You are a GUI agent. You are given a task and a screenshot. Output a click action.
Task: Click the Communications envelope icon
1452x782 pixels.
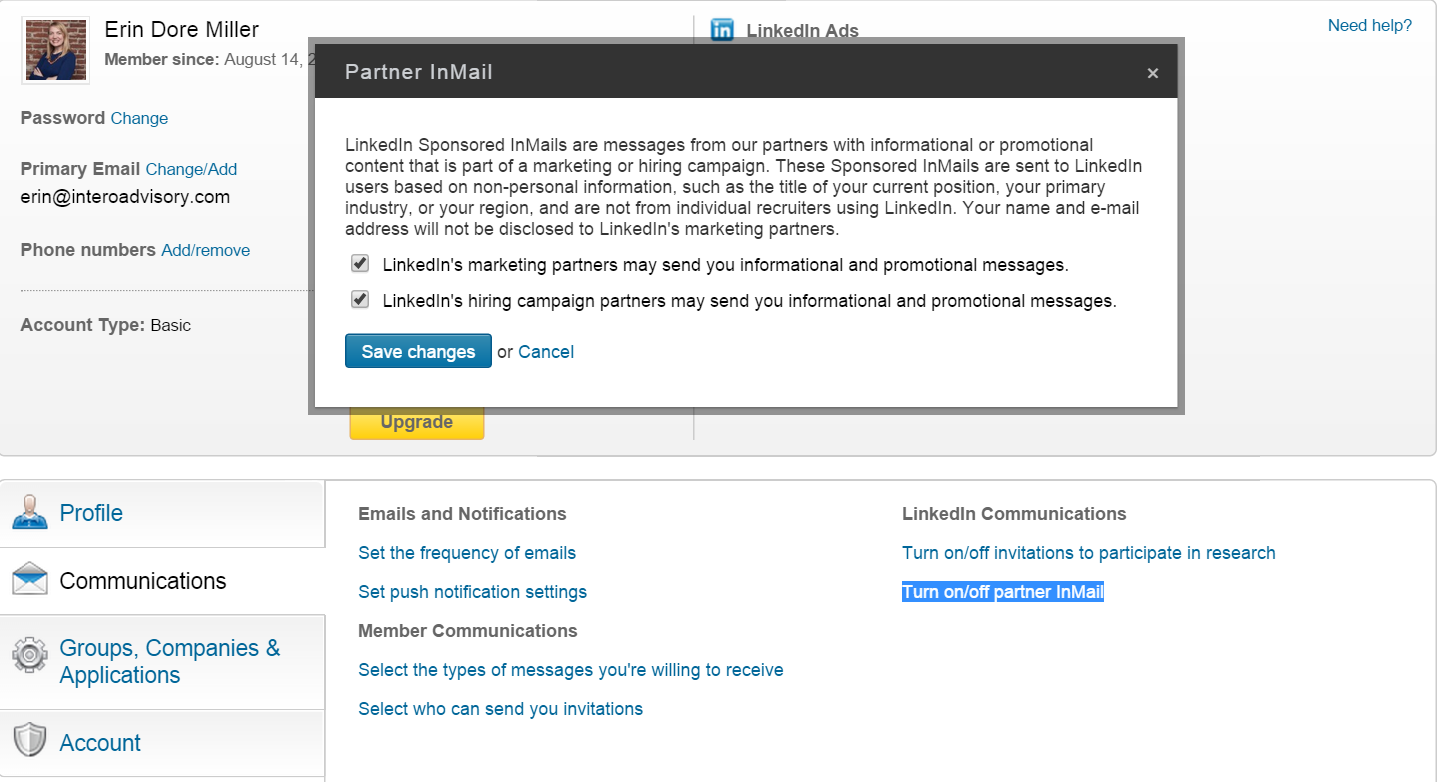coord(30,579)
